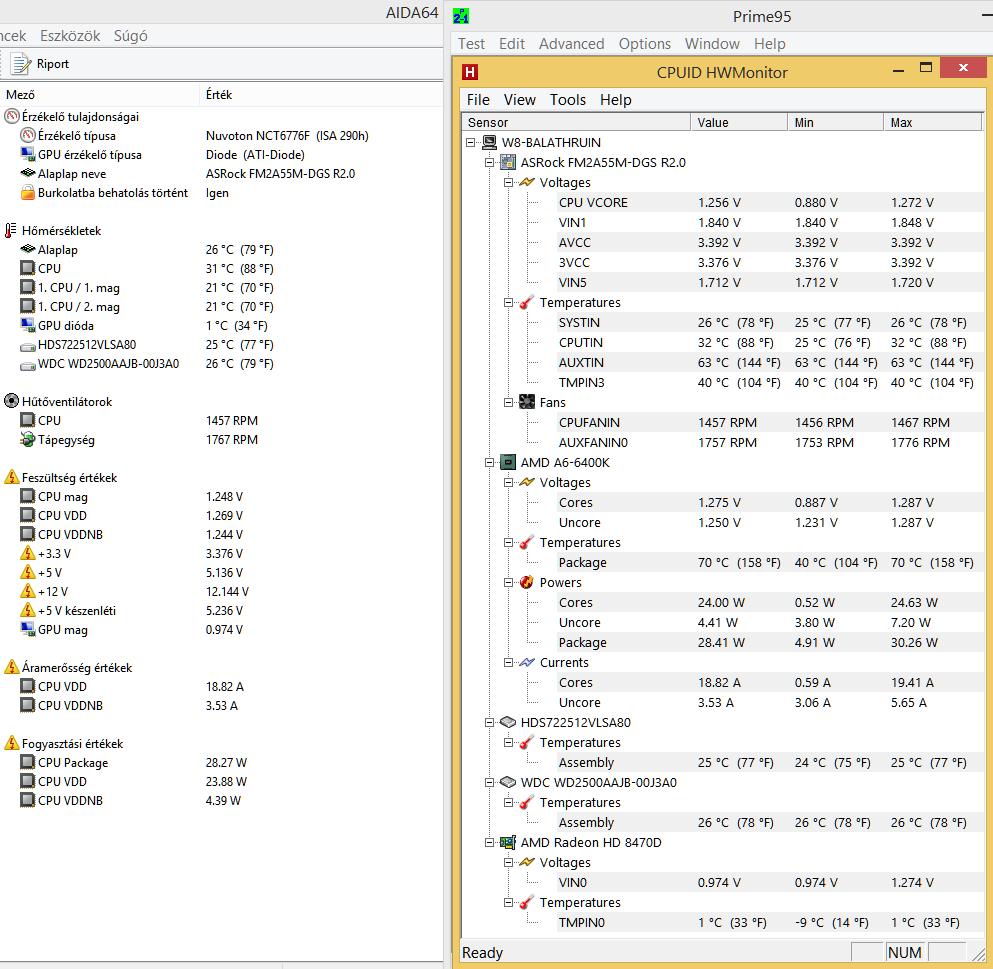
Task: Open the Prime95 Options menu
Action: pyautogui.click(x=645, y=44)
